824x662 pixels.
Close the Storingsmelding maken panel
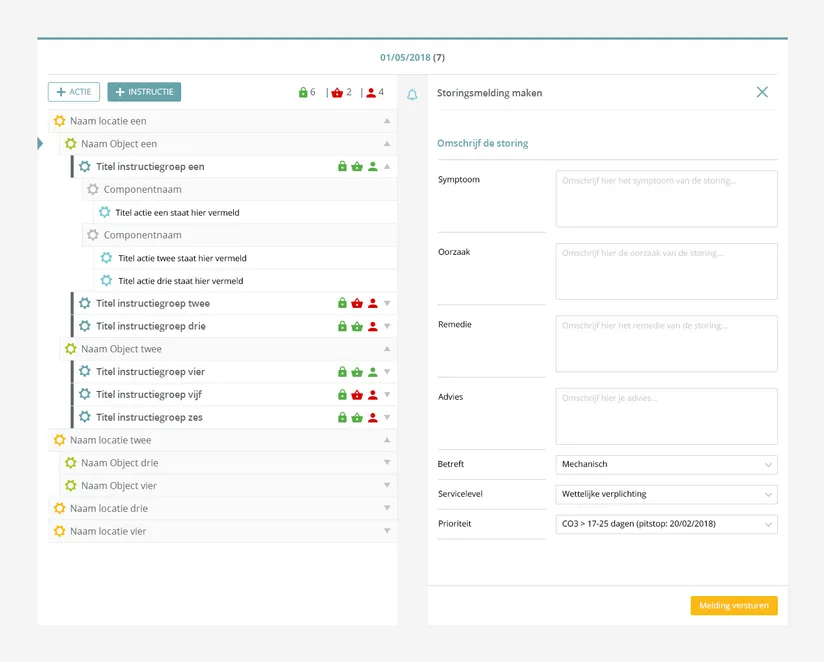click(x=762, y=92)
